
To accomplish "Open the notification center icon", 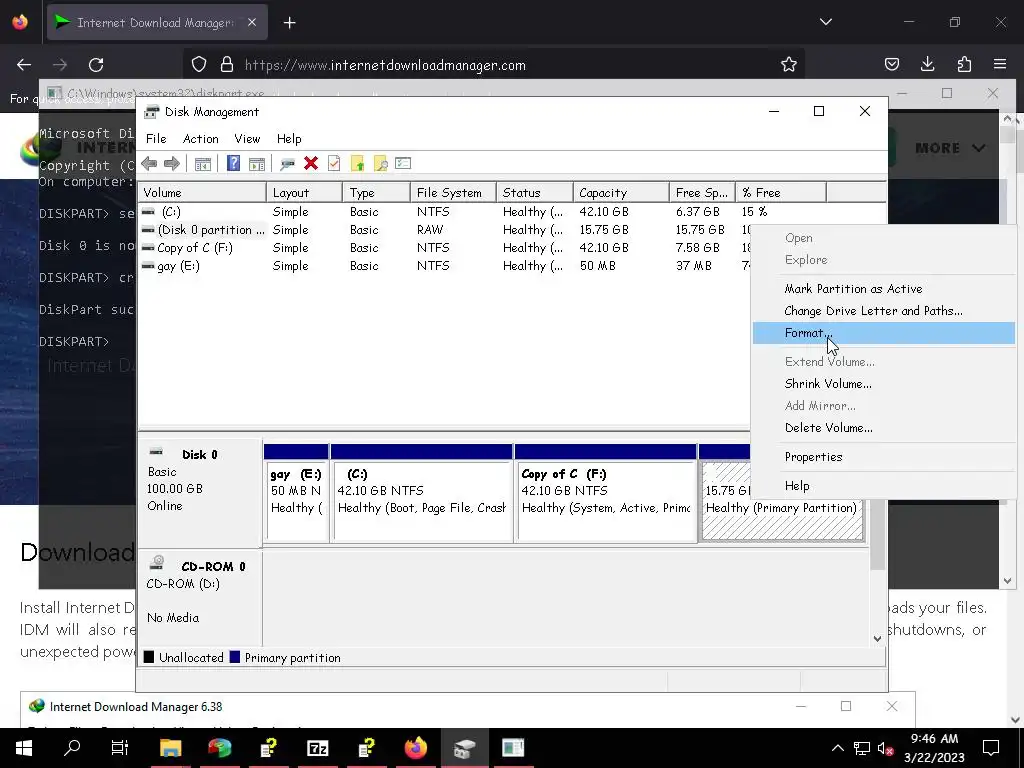I will [991, 748].
